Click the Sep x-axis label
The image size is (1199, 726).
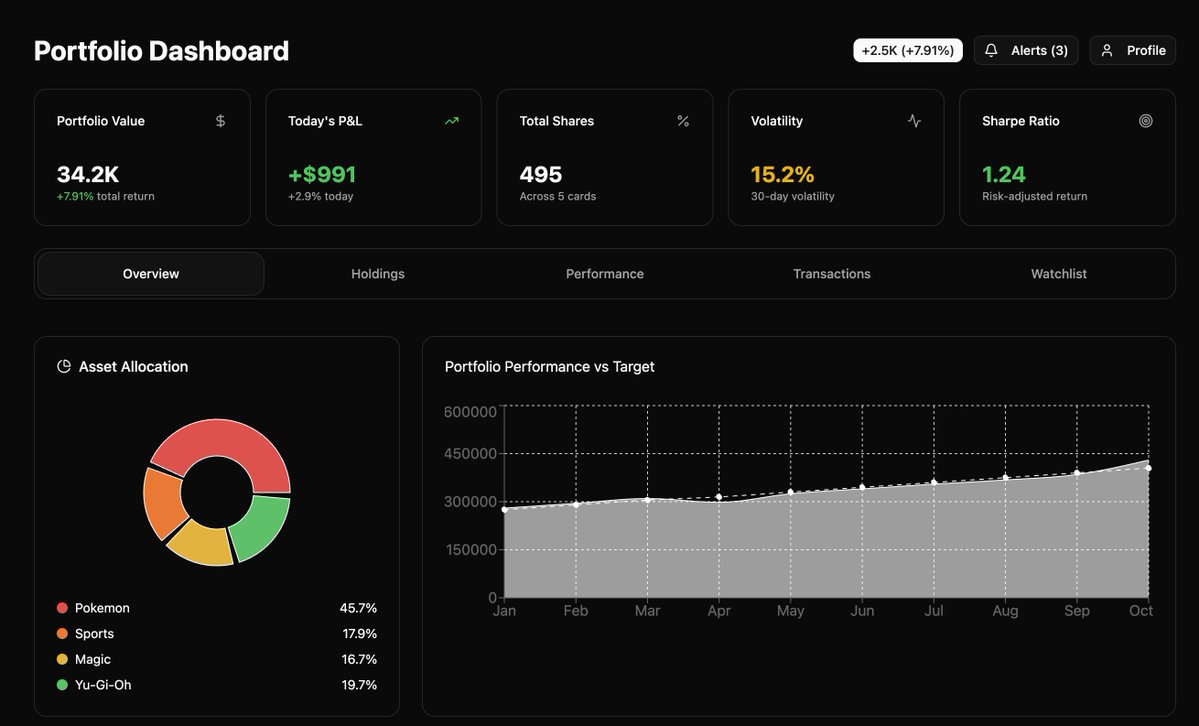point(1077,610)
